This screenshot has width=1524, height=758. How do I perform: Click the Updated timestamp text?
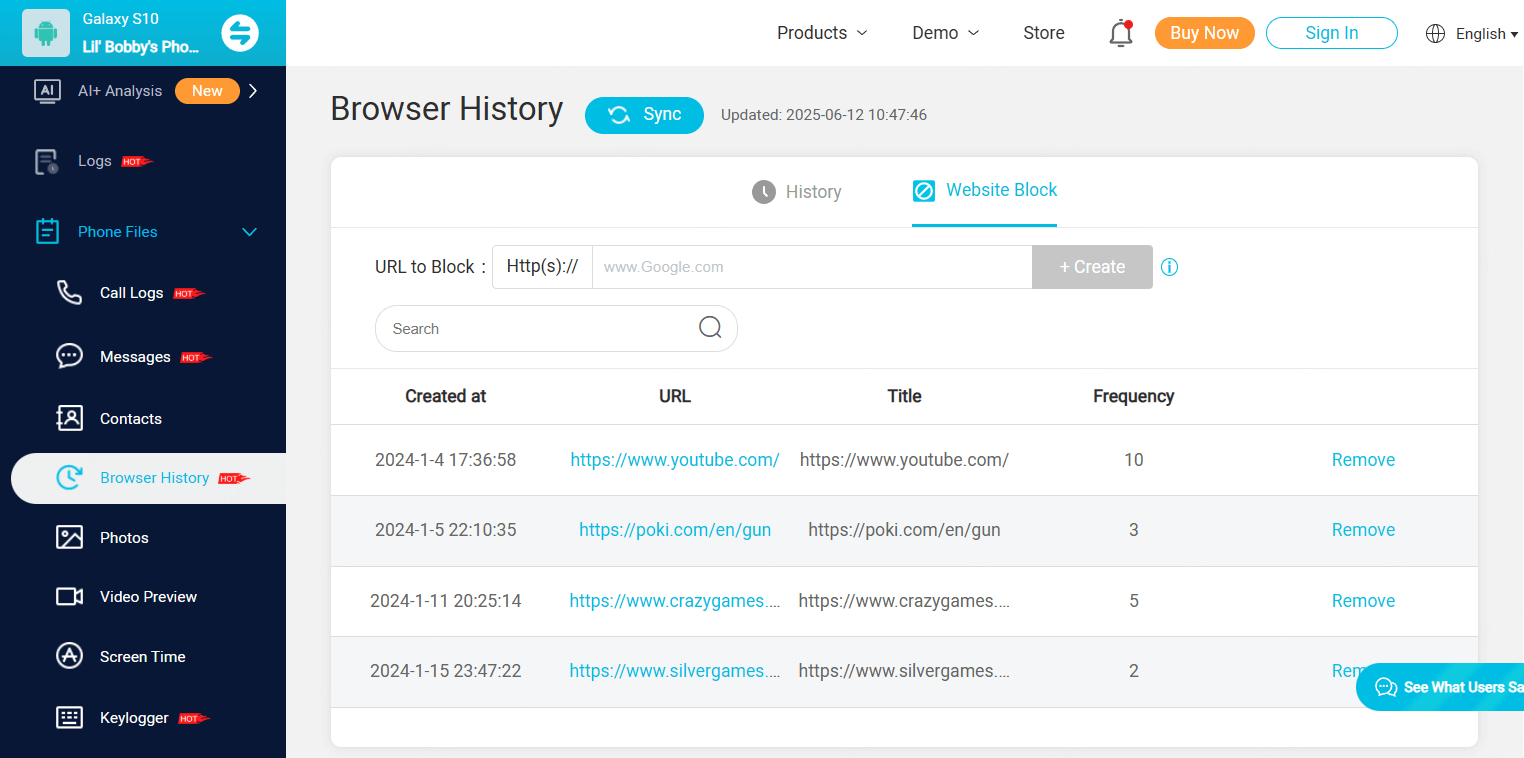coord(824,115)
